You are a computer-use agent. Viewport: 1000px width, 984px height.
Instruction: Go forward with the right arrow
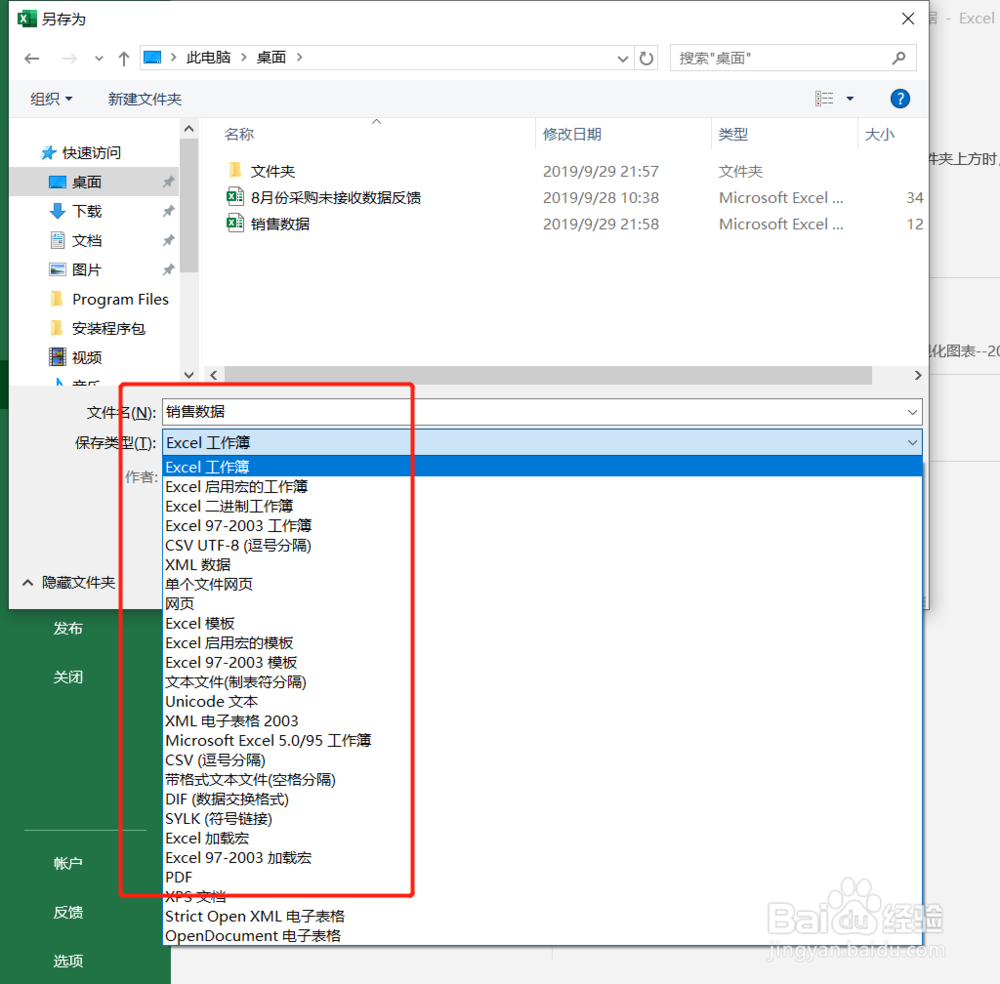[x=69, y=59]
